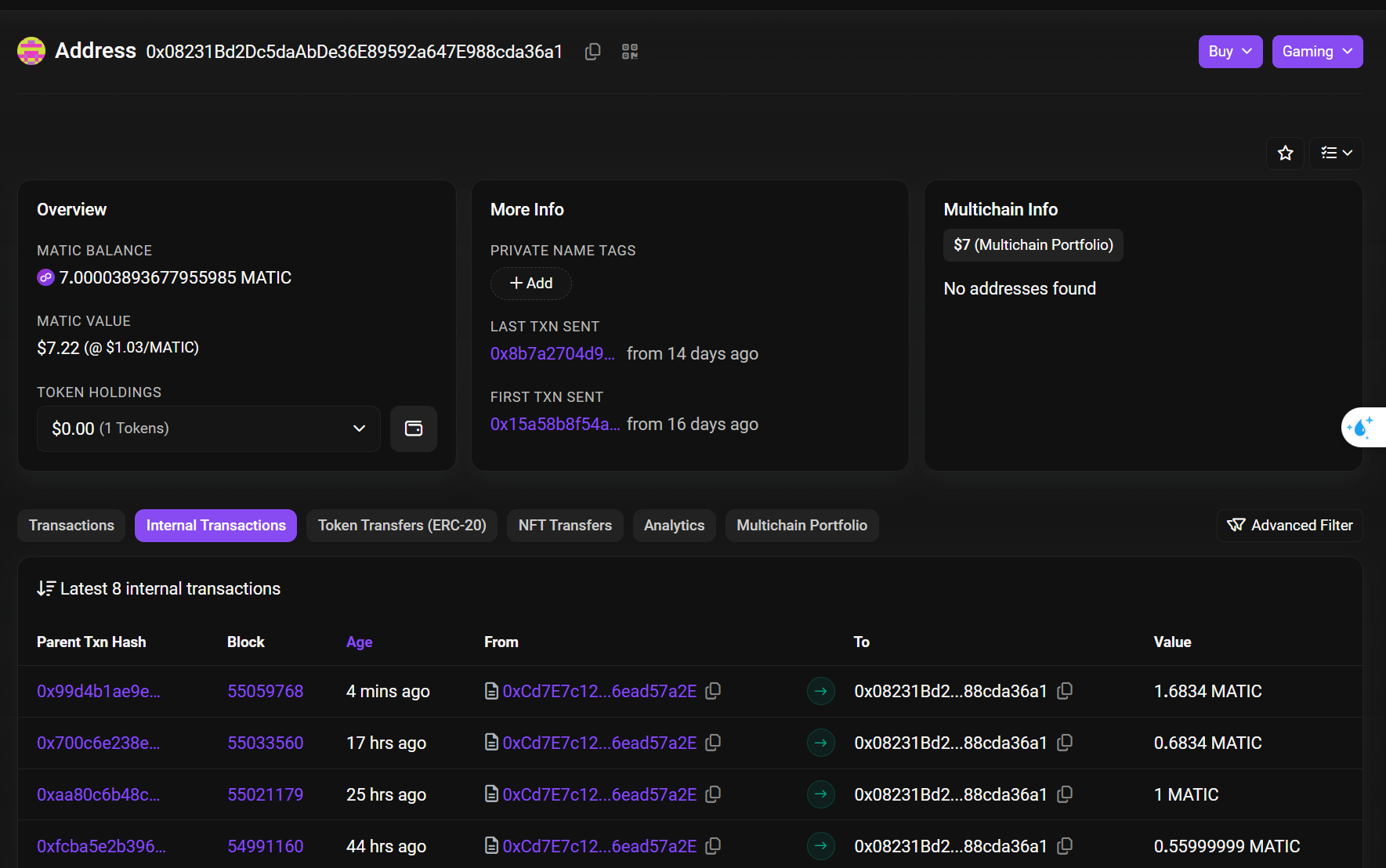Click To address in the 4 mins ago row

950,691
